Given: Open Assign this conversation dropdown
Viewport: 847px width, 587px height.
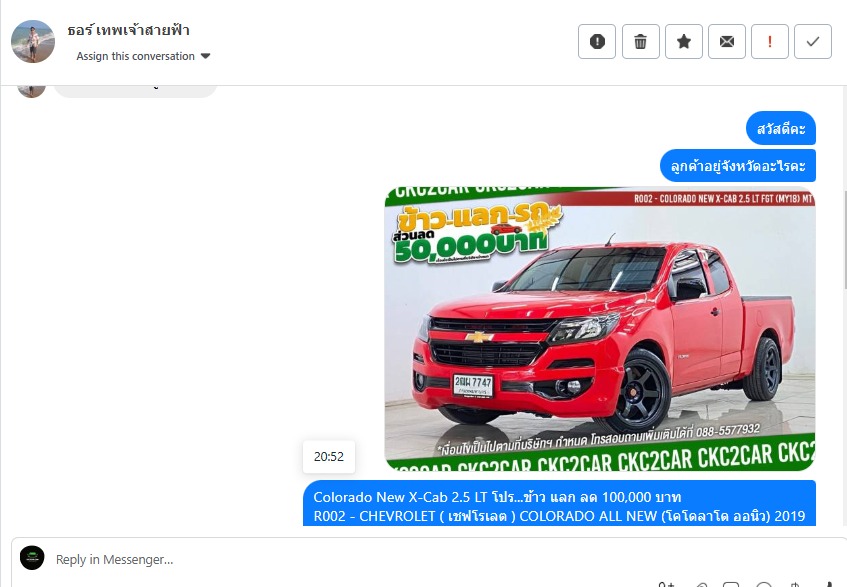Looking at the screenshot, I should (143, 56).
